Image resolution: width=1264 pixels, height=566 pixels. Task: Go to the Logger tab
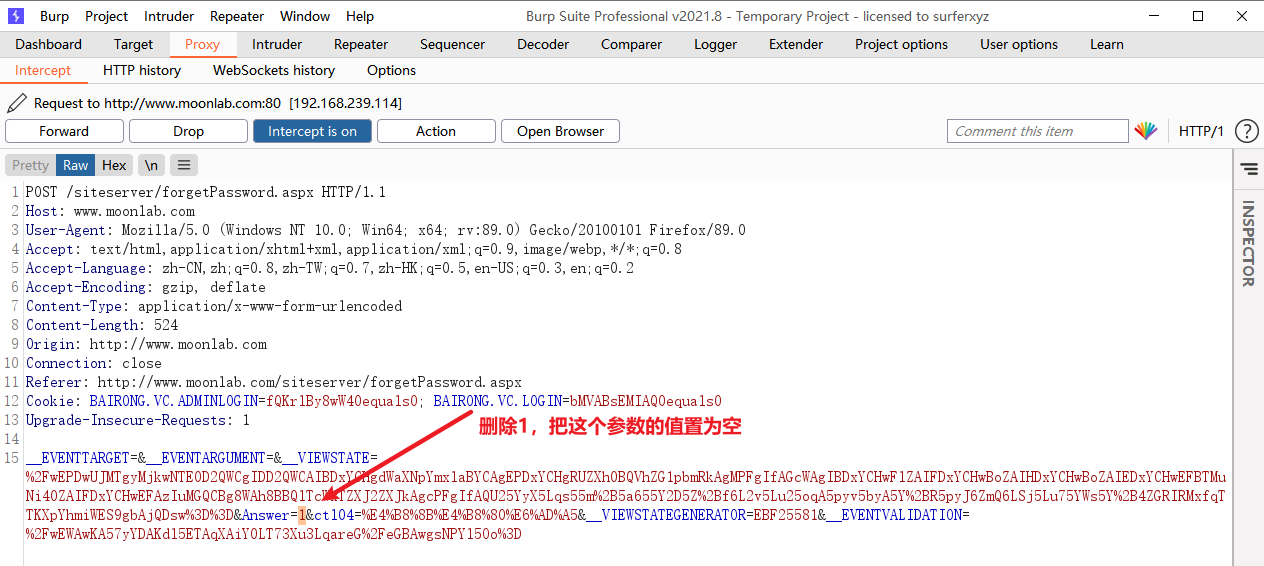pos(715,44)
